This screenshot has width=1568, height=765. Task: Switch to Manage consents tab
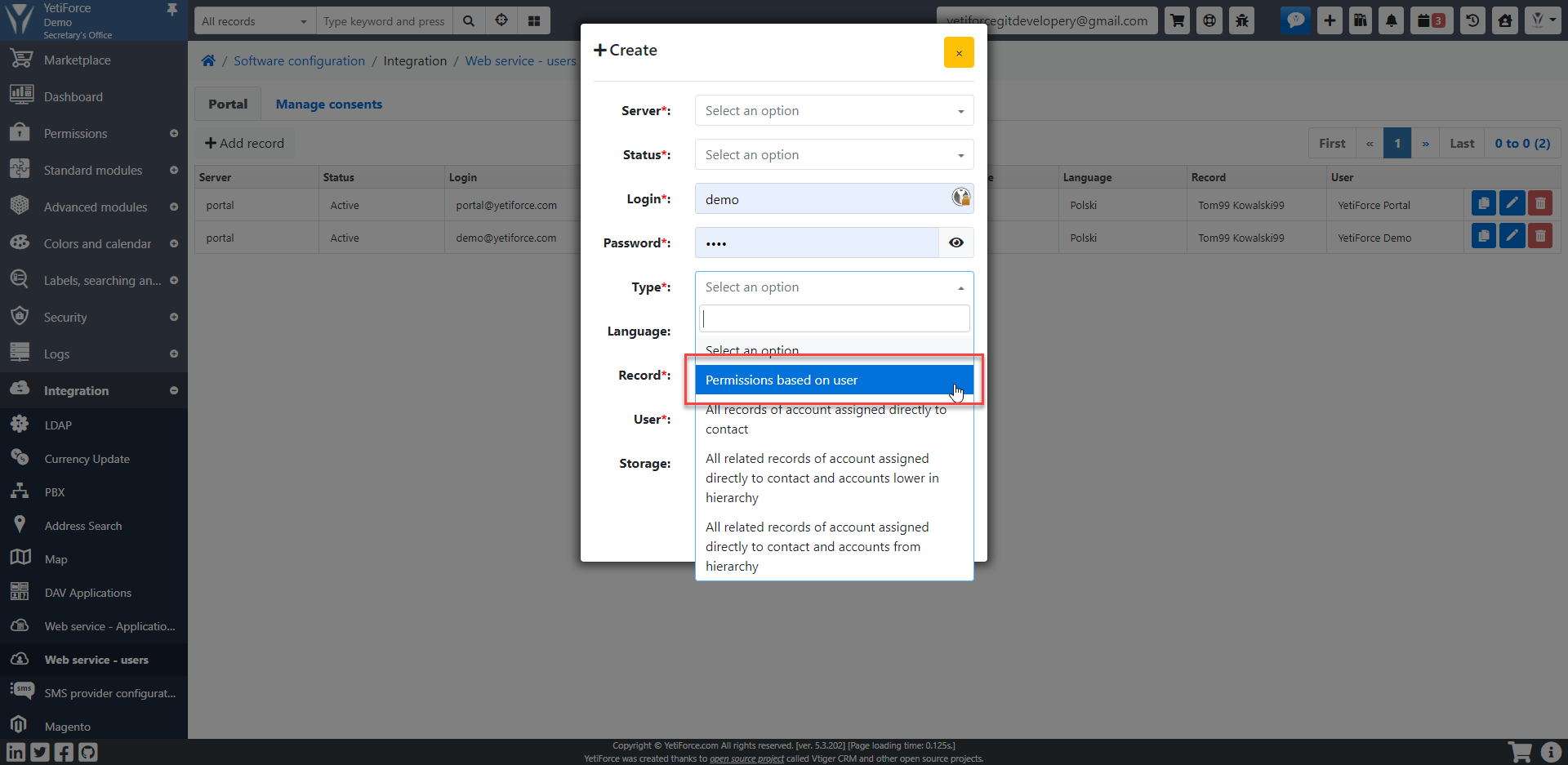coord(328,104)
